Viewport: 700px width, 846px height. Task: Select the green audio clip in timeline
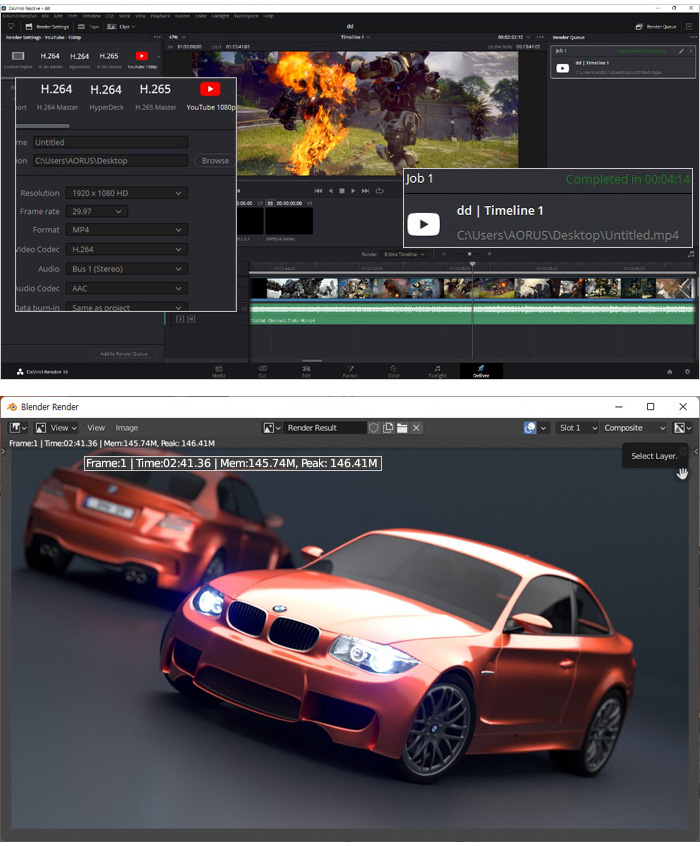tap(472, 313)
